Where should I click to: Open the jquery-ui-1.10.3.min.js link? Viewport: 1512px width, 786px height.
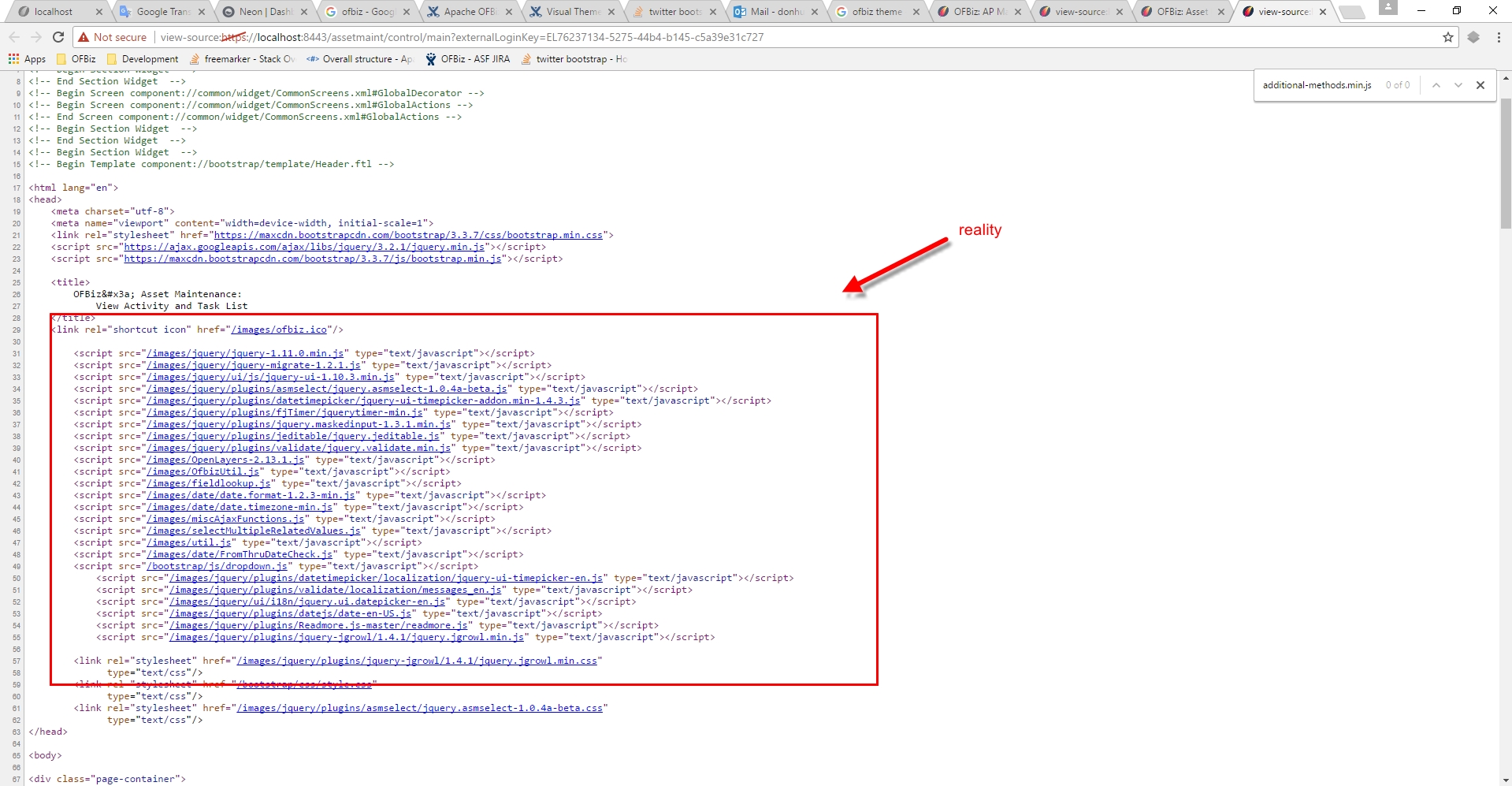pos(270,377)
